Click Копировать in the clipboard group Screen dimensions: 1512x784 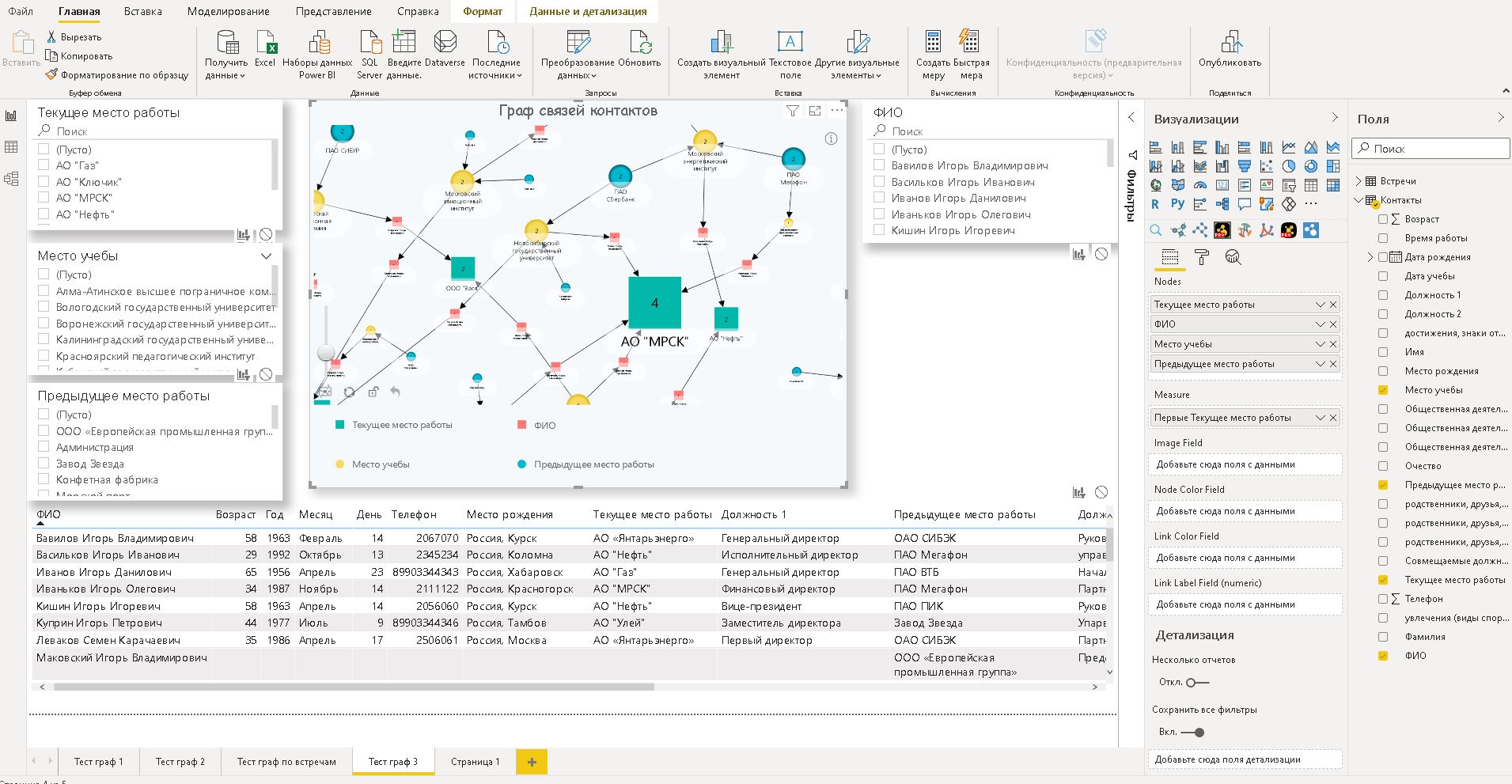79,56
